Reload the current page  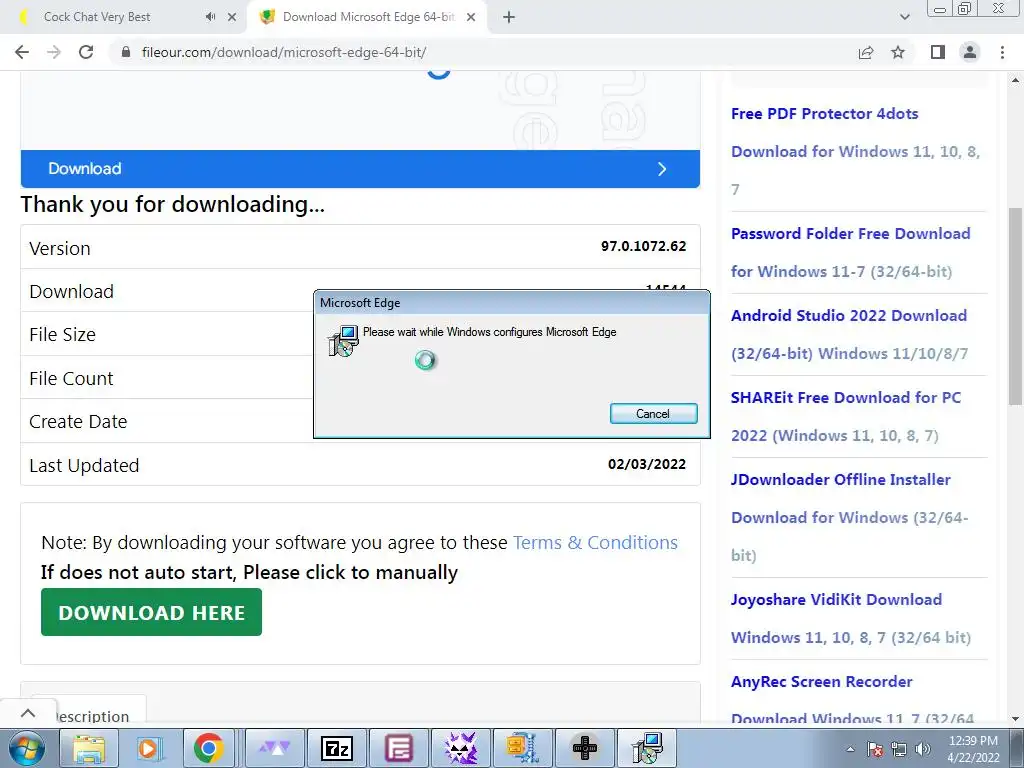point(86,52)
